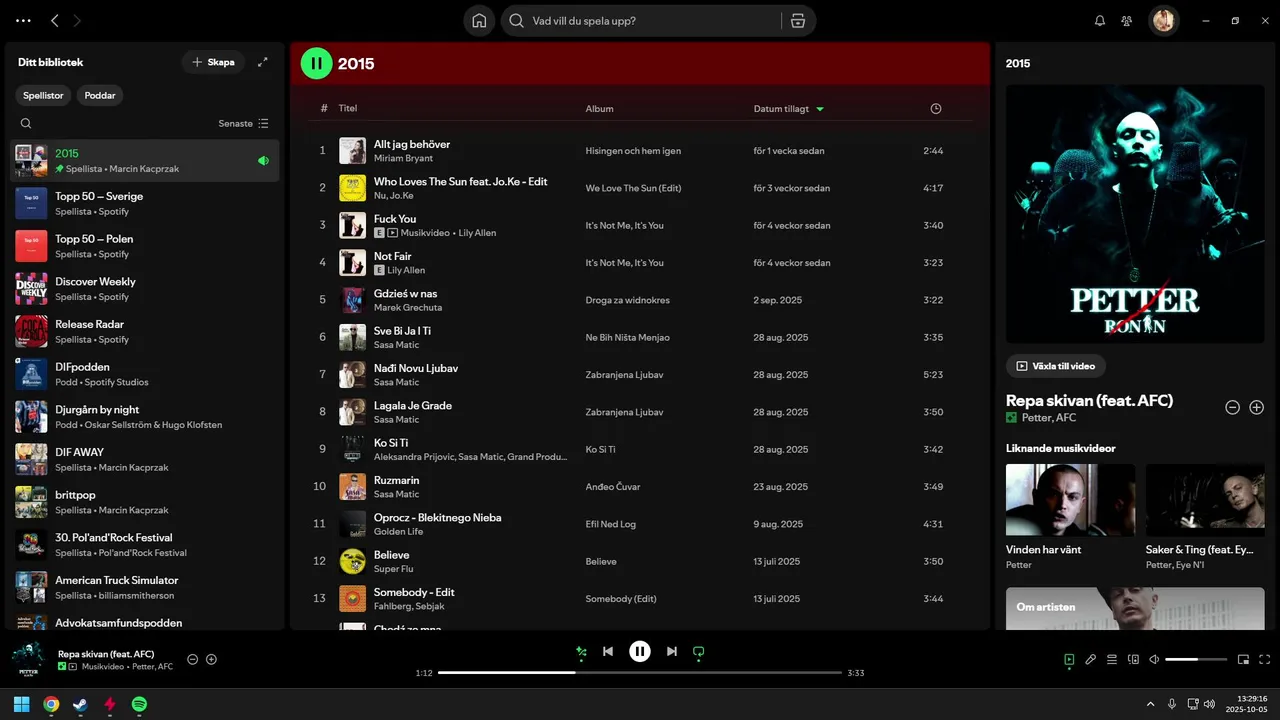Open American Truck Simulator playlist
Viewport: 1280px width, 720px height.
145,587
